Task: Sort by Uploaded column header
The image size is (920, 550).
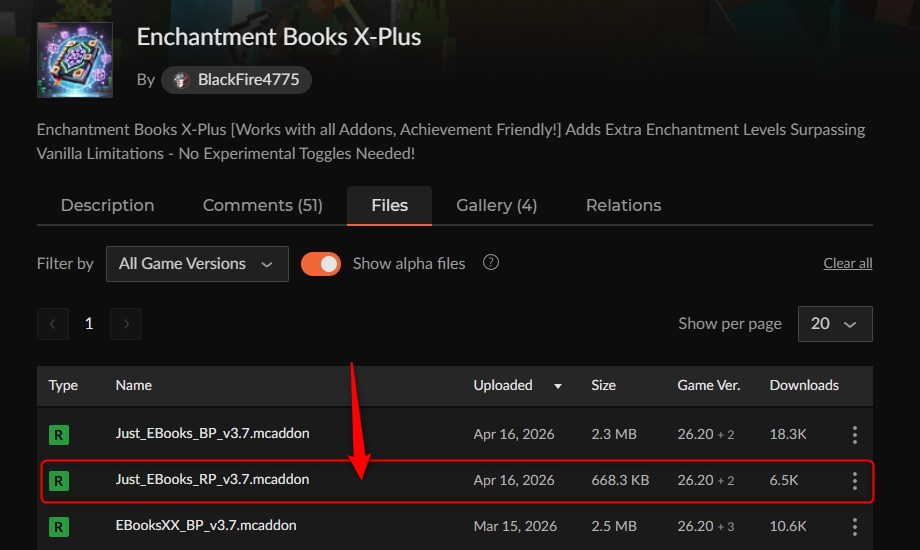Action: pyautogui.click(x=503, y=385)
